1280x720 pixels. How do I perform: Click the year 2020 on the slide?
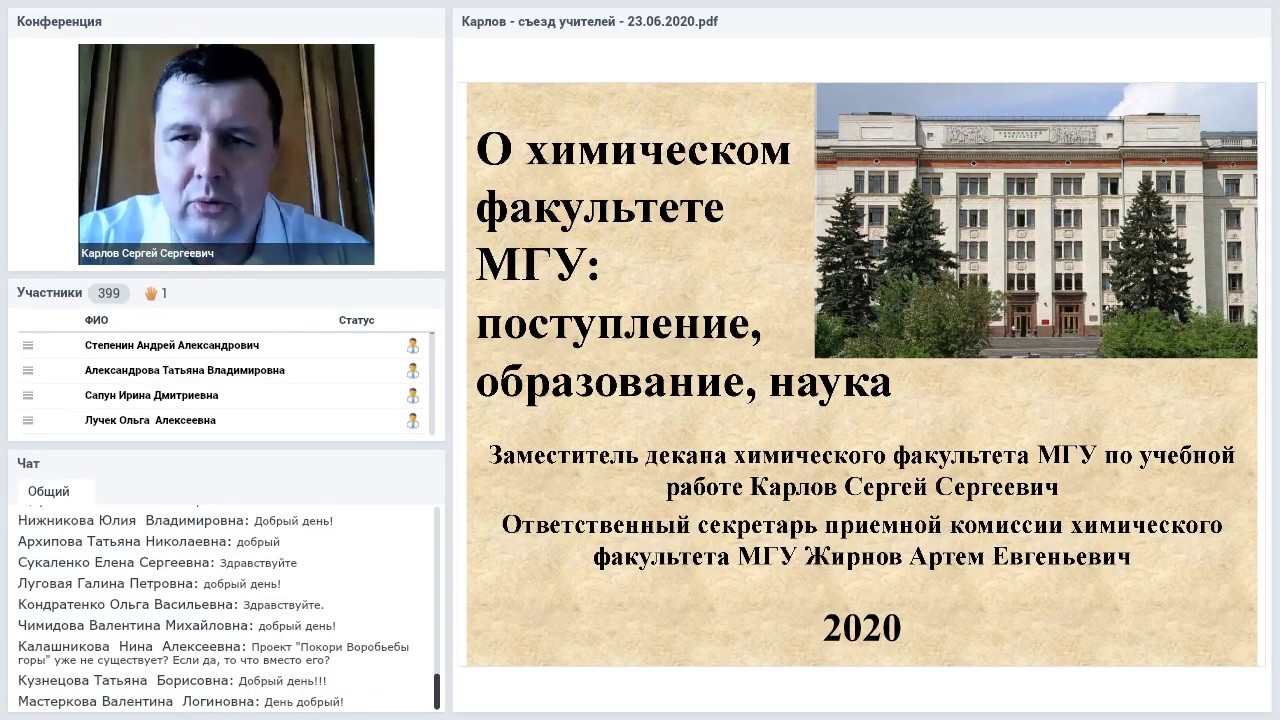[862, 628]
